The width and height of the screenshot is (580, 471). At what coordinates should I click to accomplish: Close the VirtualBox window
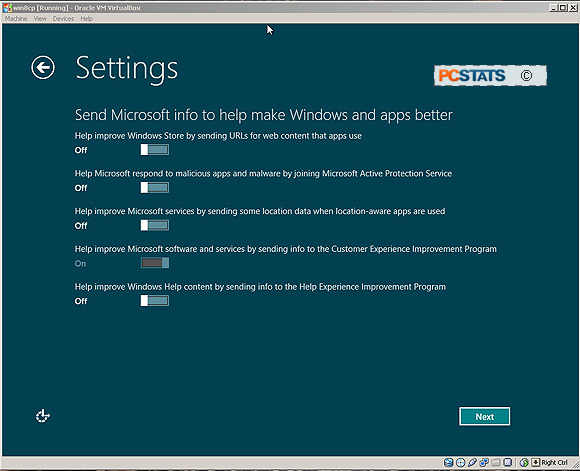click(x=573, y=7)
